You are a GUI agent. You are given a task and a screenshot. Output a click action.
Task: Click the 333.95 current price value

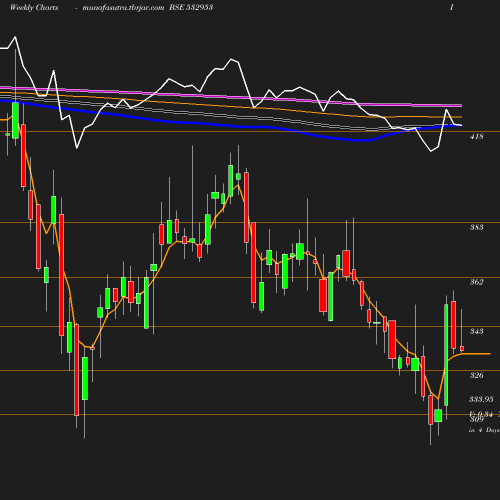pyautogui.click(x=481, y=399)
